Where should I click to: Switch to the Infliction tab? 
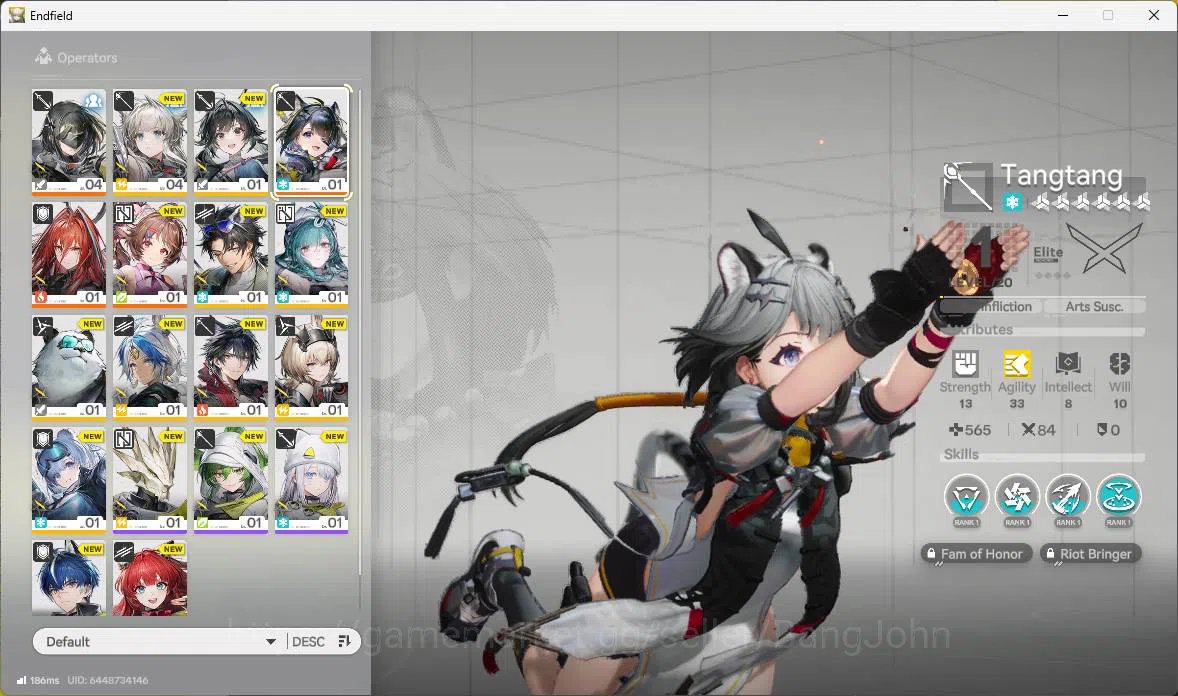(991, 306)
